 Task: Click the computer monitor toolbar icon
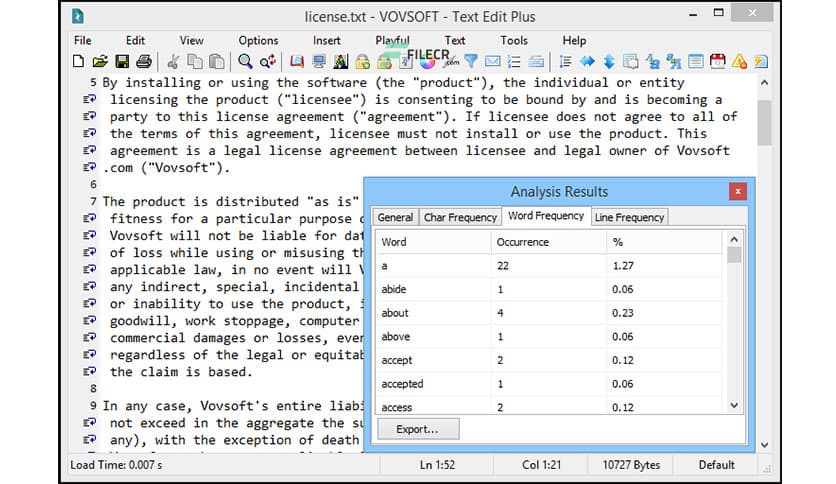pyautogui.click(x=319, y=62)
